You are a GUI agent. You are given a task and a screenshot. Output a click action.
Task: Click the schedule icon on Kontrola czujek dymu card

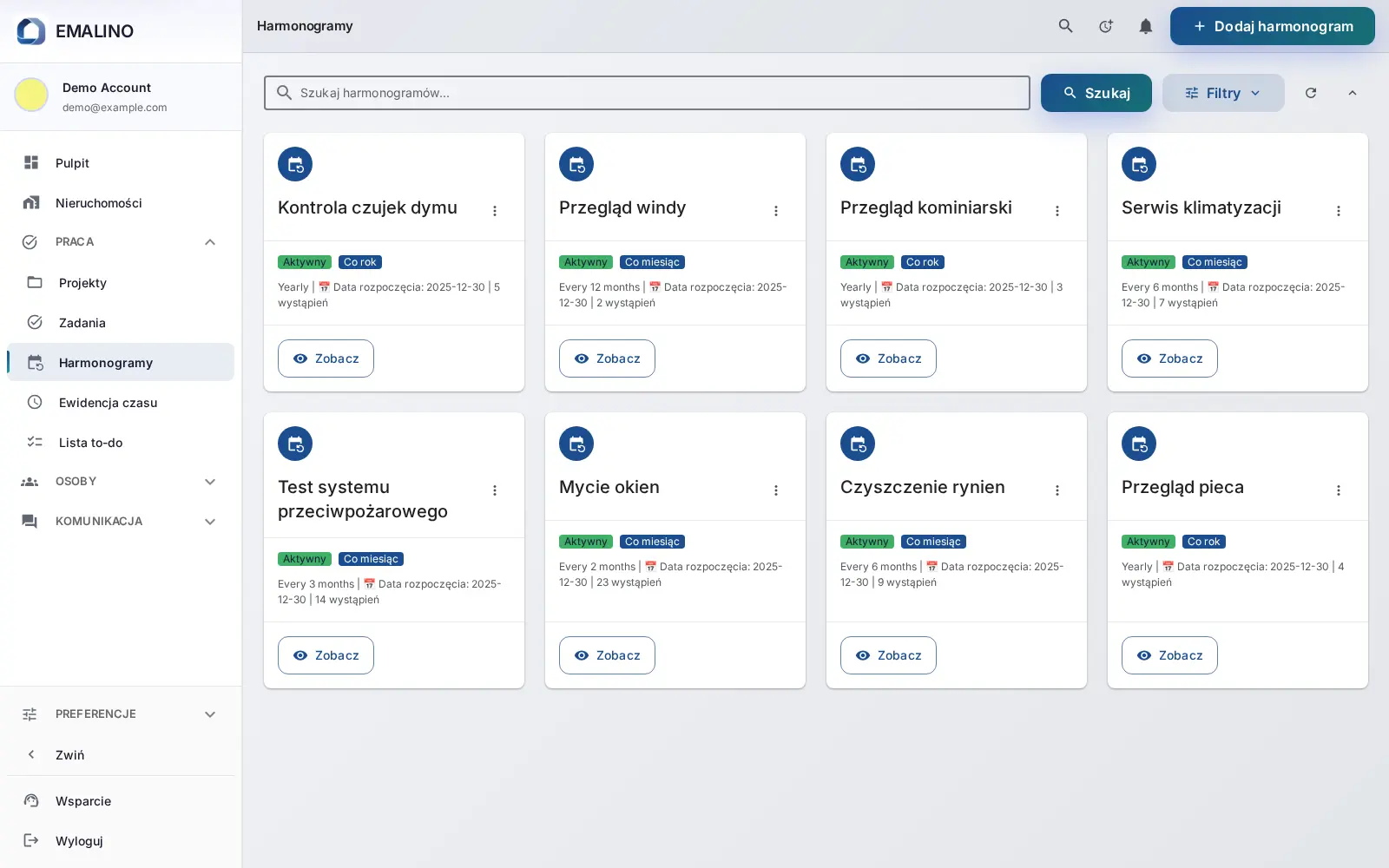click(x=295, y=164)
